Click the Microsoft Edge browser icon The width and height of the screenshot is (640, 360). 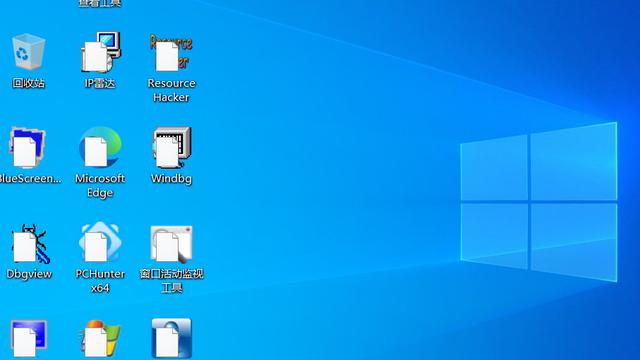[x=100, y=147]
